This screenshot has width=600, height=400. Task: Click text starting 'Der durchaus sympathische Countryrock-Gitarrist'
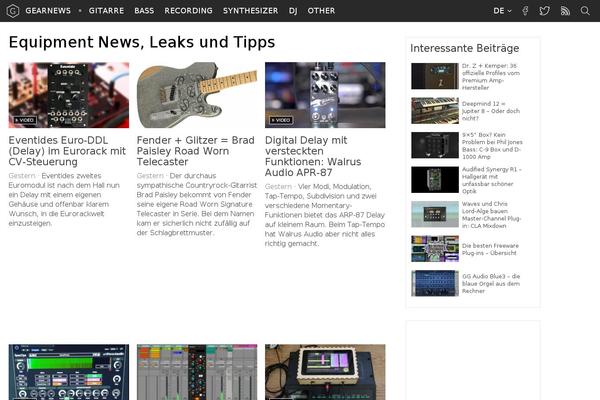[197, 204]
